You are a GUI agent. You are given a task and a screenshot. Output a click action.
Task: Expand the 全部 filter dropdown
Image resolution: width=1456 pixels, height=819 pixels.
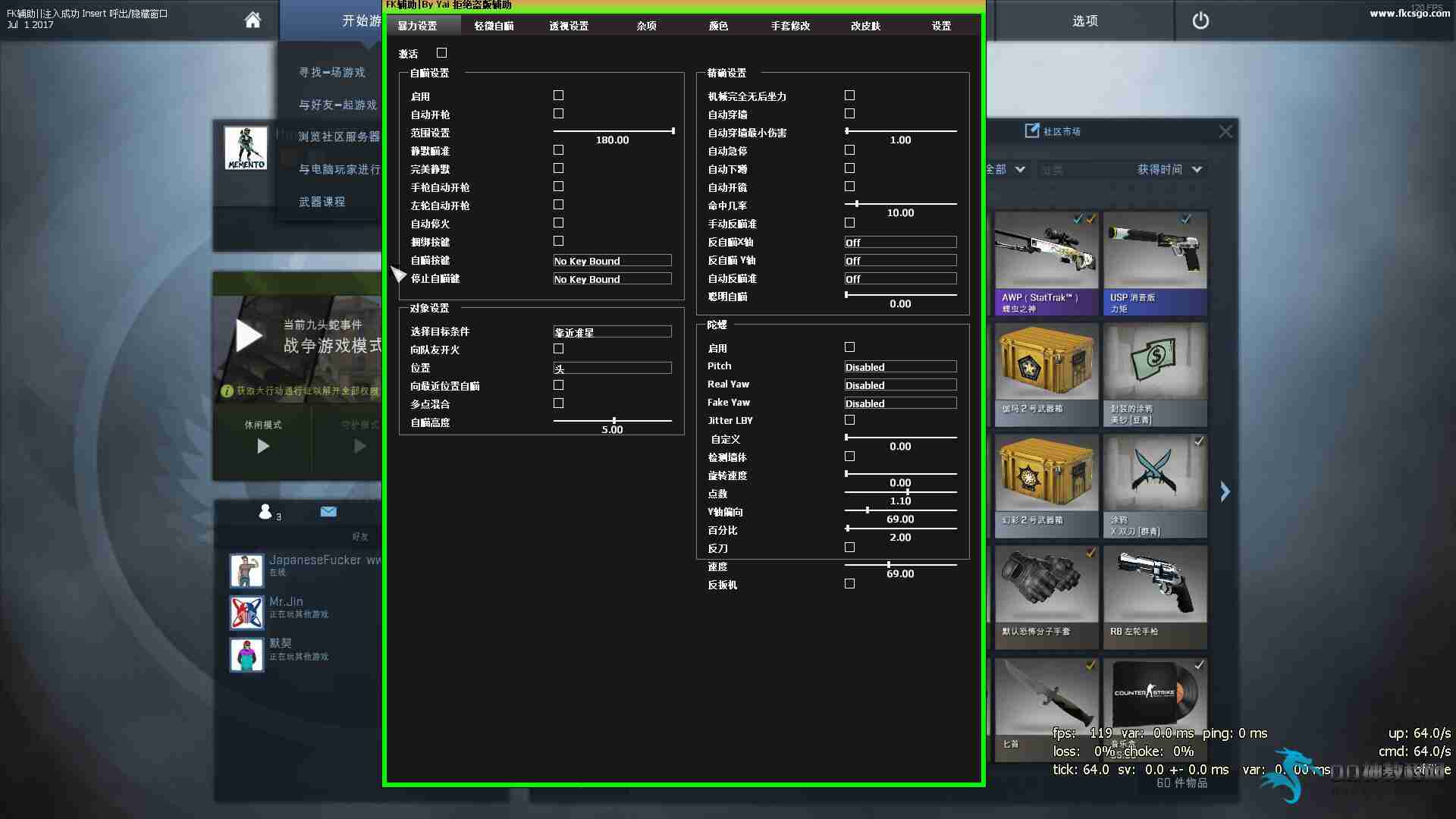click(x=1006, y=169)
